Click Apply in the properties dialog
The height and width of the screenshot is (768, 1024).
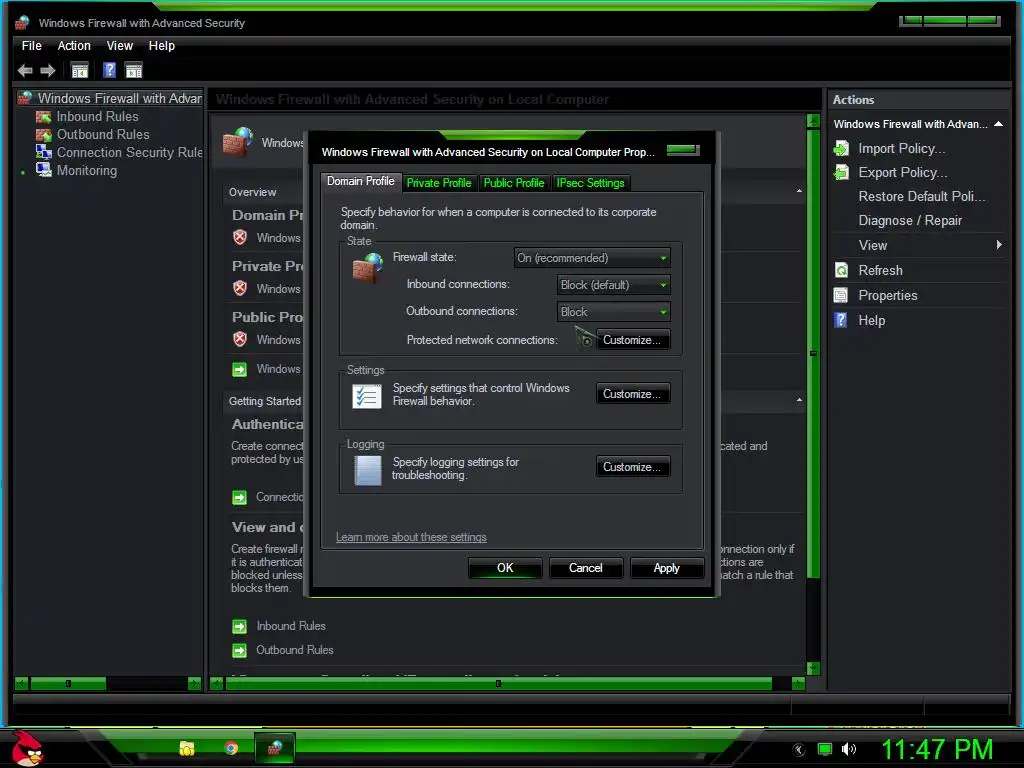pos(667,568)
